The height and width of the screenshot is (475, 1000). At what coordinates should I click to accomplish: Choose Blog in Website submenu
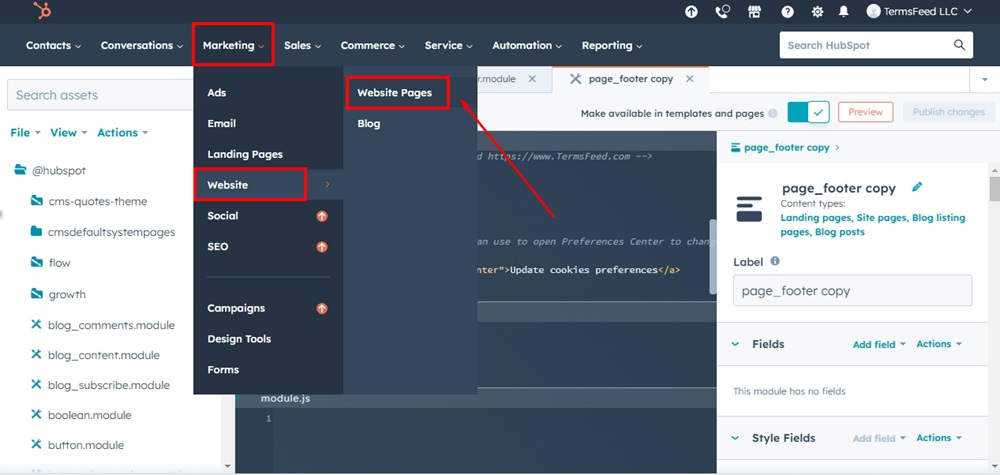(369, 124)
